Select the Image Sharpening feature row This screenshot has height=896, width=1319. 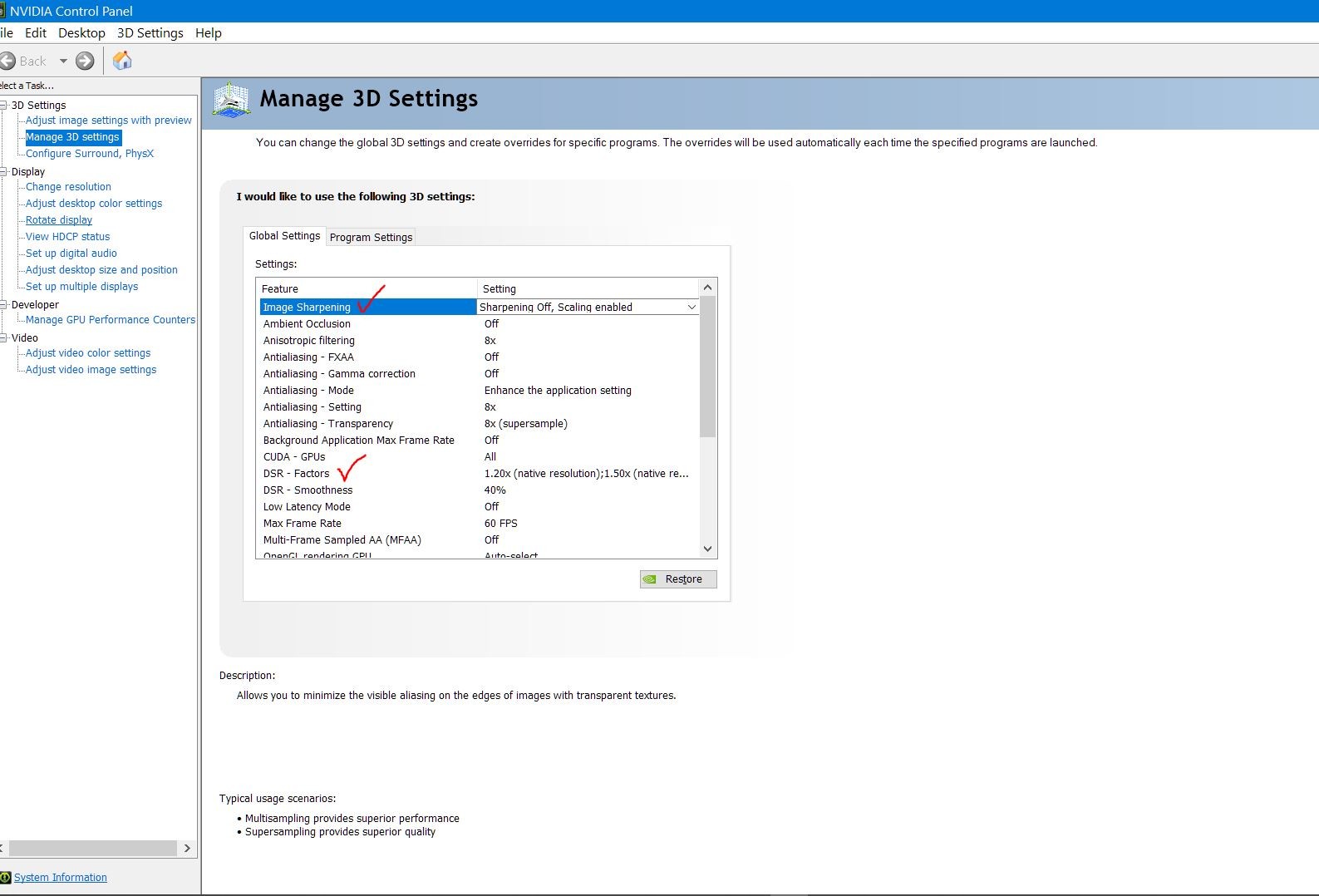(x=480, y=307)
